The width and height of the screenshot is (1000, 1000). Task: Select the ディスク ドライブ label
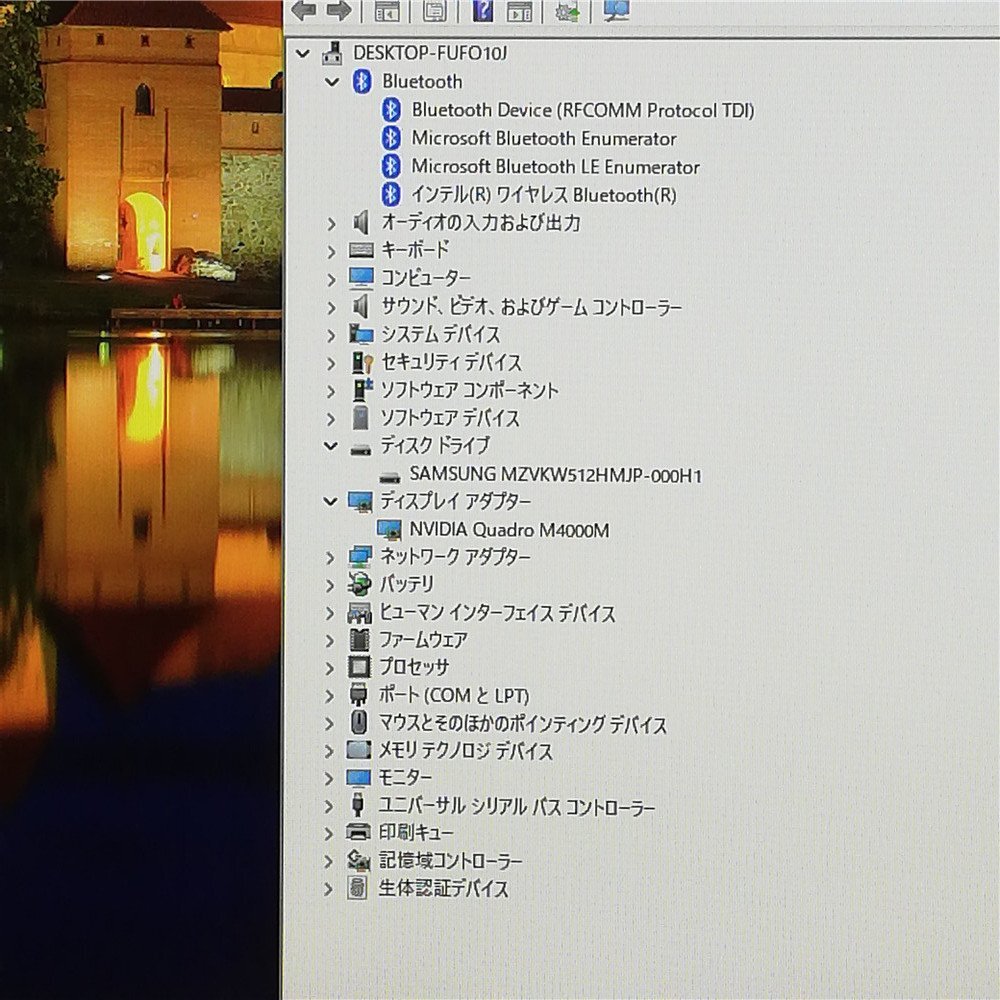click(x=435, y=445)
